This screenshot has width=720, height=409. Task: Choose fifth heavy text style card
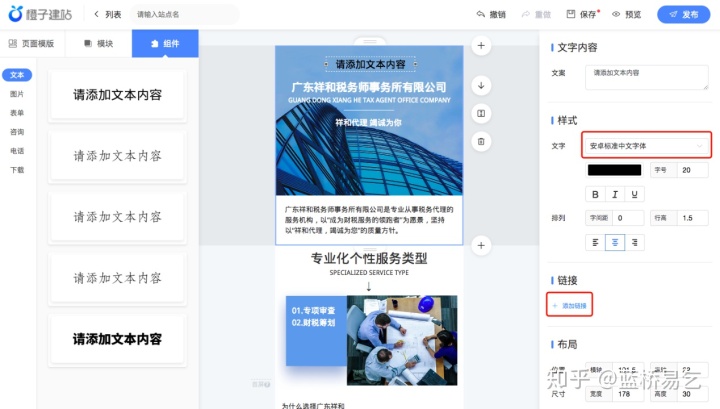pos(117,339)
